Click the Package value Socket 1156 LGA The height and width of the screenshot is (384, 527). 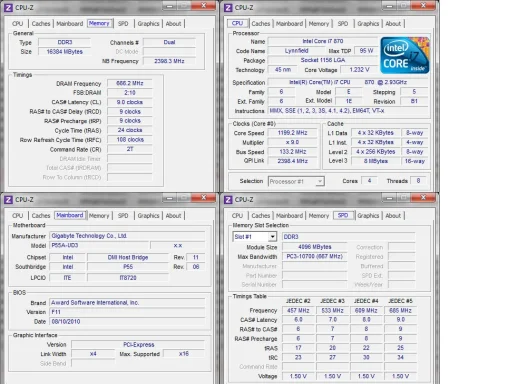323,60
